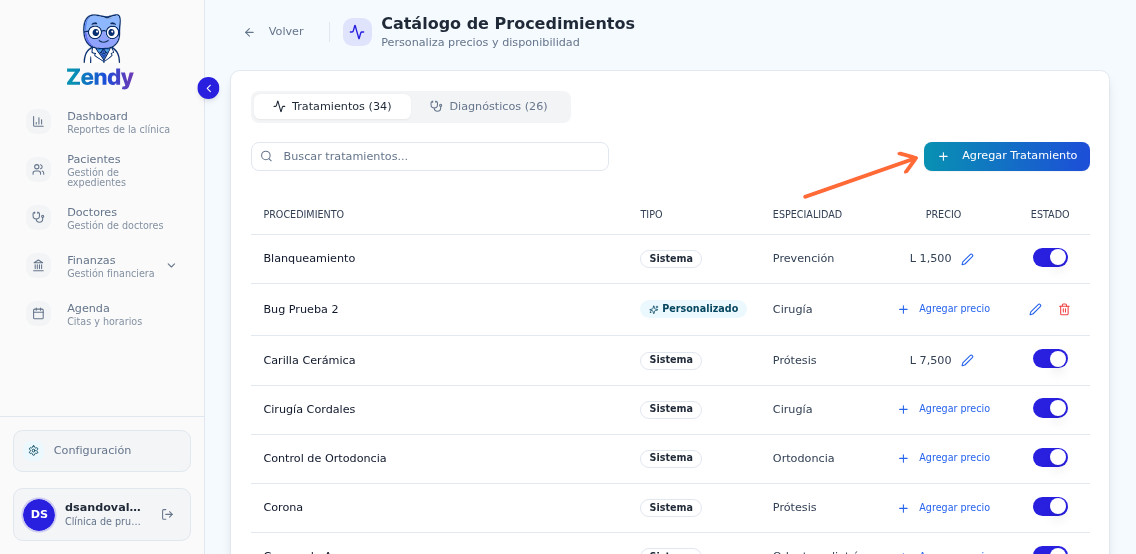Image resolution: width=1136 pixels, height=554 pixels.
Task: Toggle Control de Ortodoncia status switch
Action: click(x=1051, y=458)
